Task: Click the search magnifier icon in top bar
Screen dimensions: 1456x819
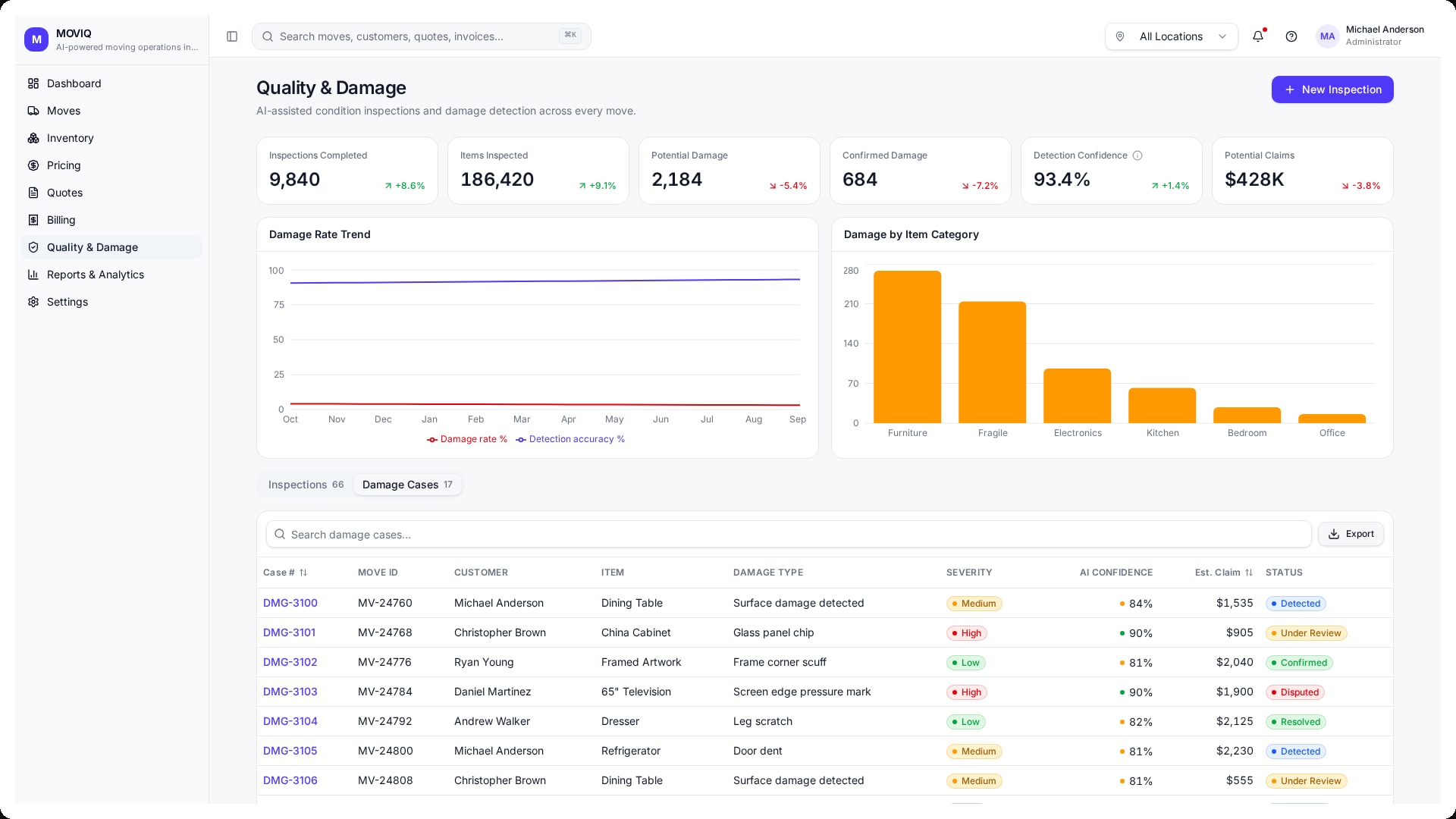Action: pos(267,36)
